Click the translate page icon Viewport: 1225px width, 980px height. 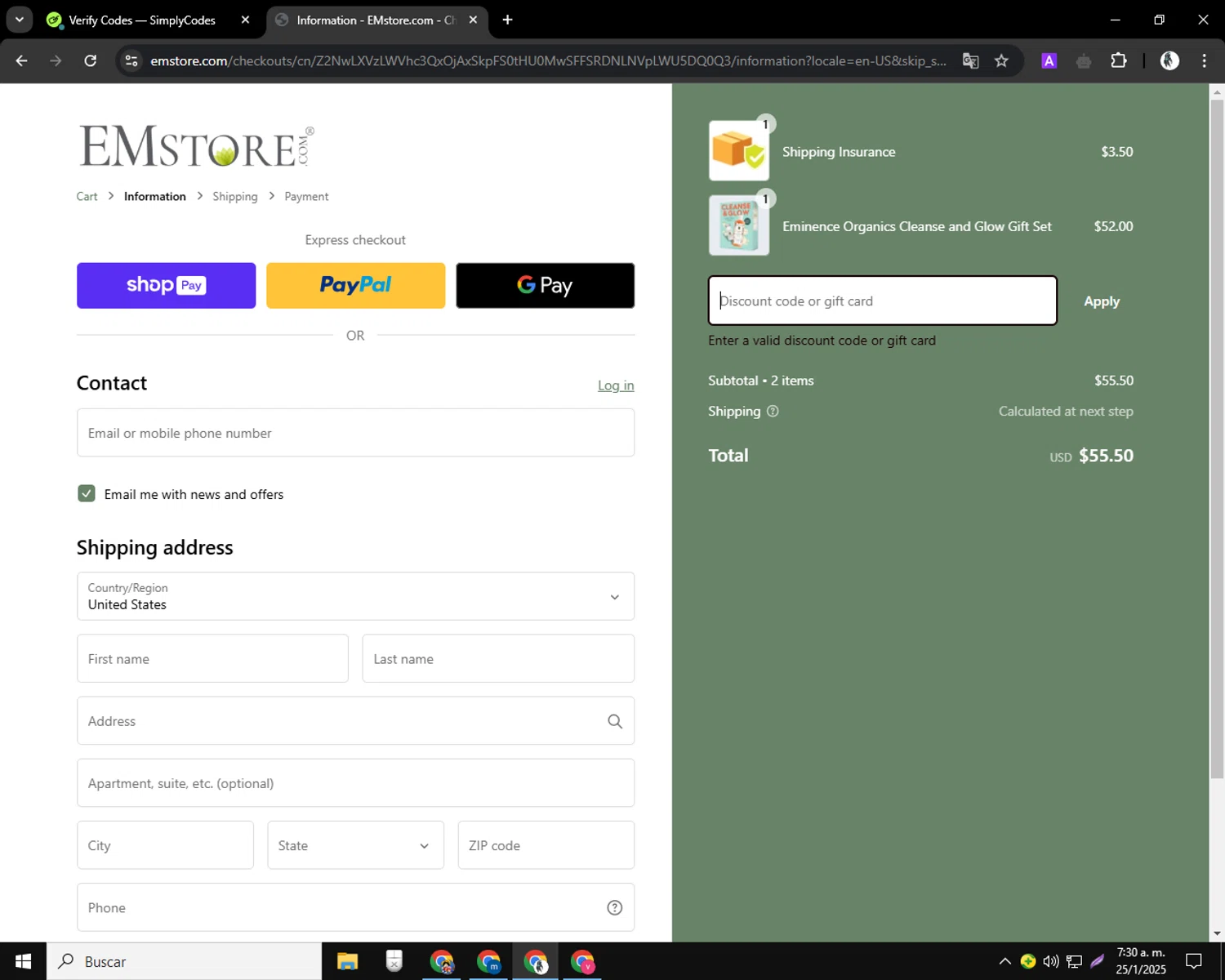970,60
